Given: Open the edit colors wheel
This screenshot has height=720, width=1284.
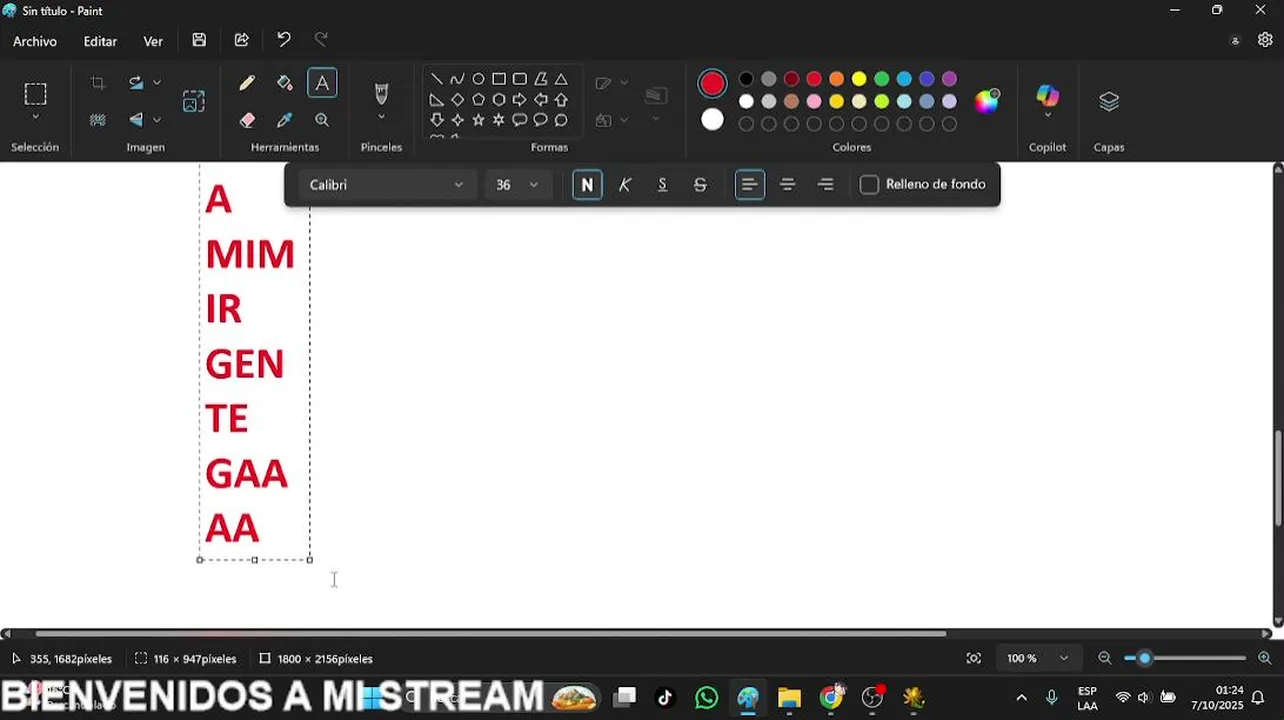Looking at the screenshot, I should click(987, 101).
